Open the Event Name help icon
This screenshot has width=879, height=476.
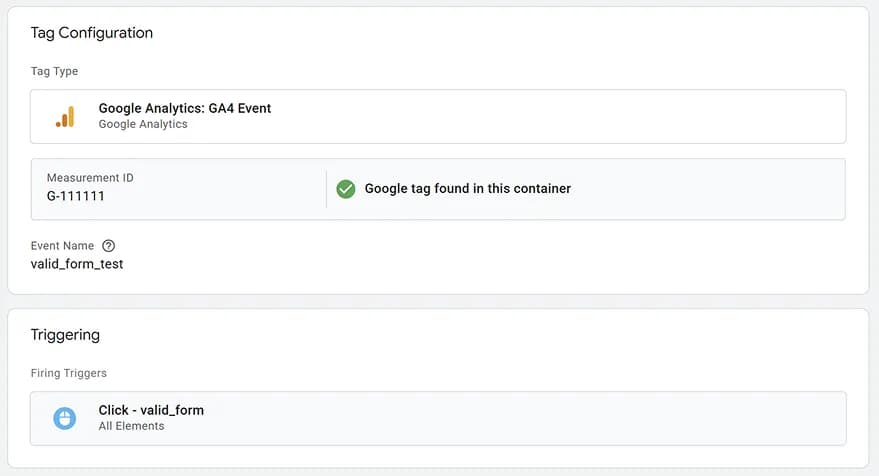(x=109, y=246)
